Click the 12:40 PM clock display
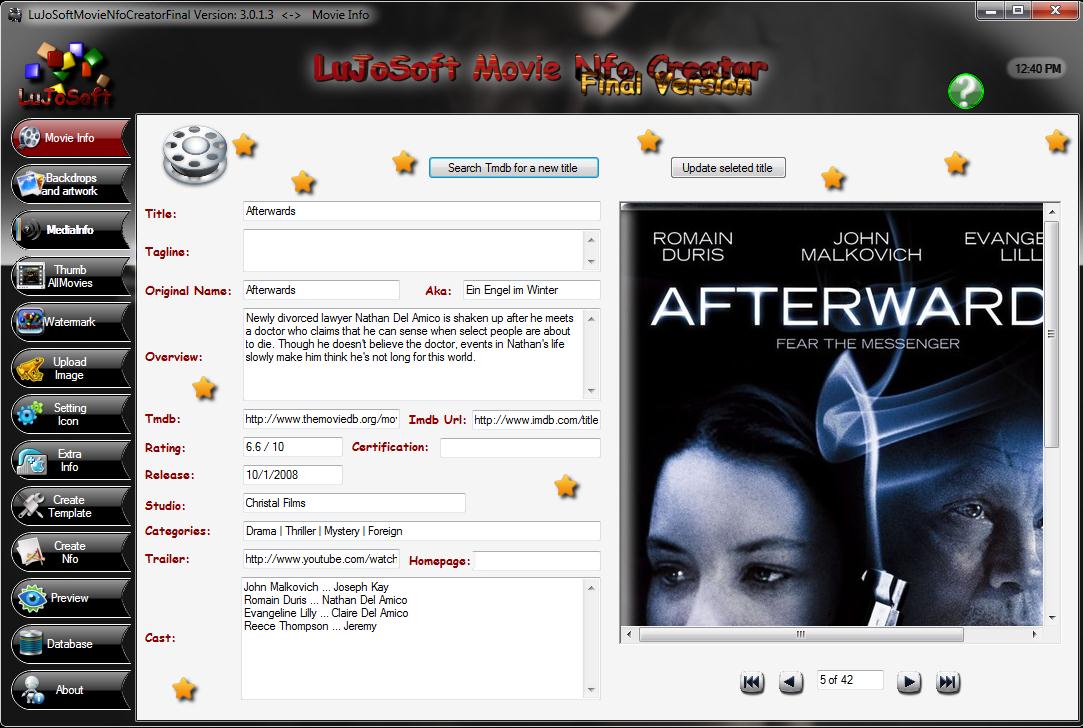Viewport: 1083px width, 728px height. tap(1038, 68)
